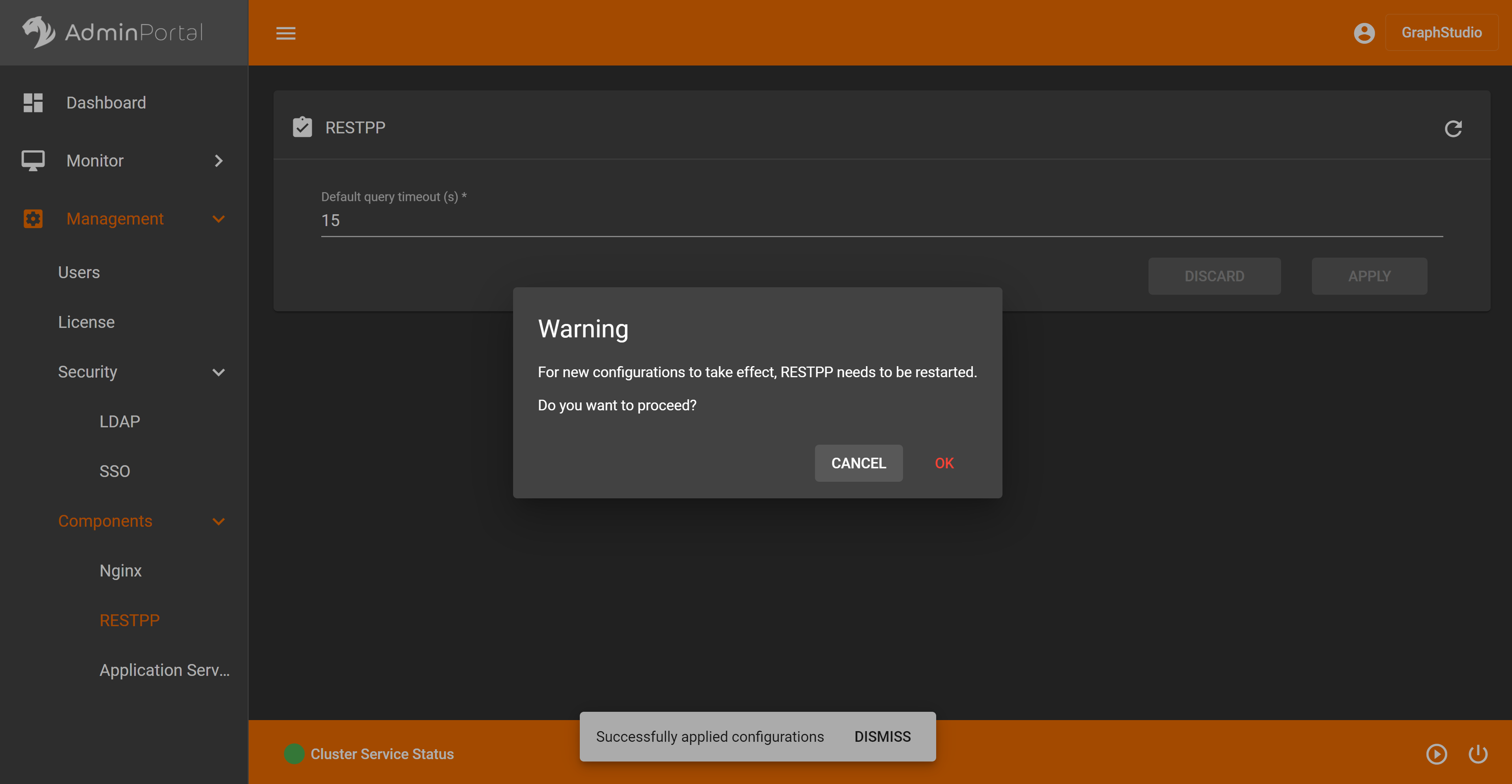Cancel the restart warning dialog
This screenshot has width=1512, height=784.
tap(858, 463)
